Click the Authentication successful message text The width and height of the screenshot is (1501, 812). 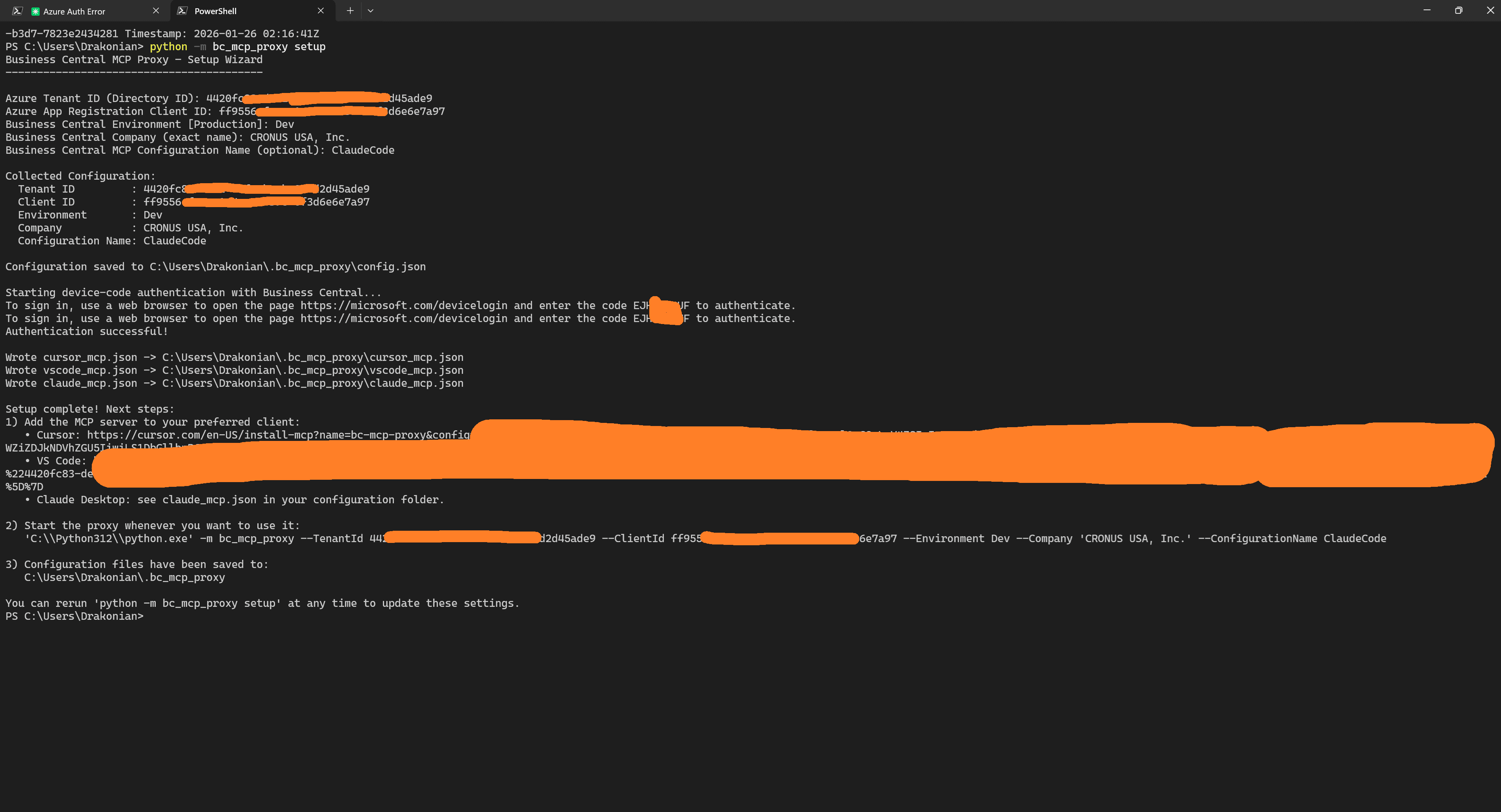coord(86,331)
